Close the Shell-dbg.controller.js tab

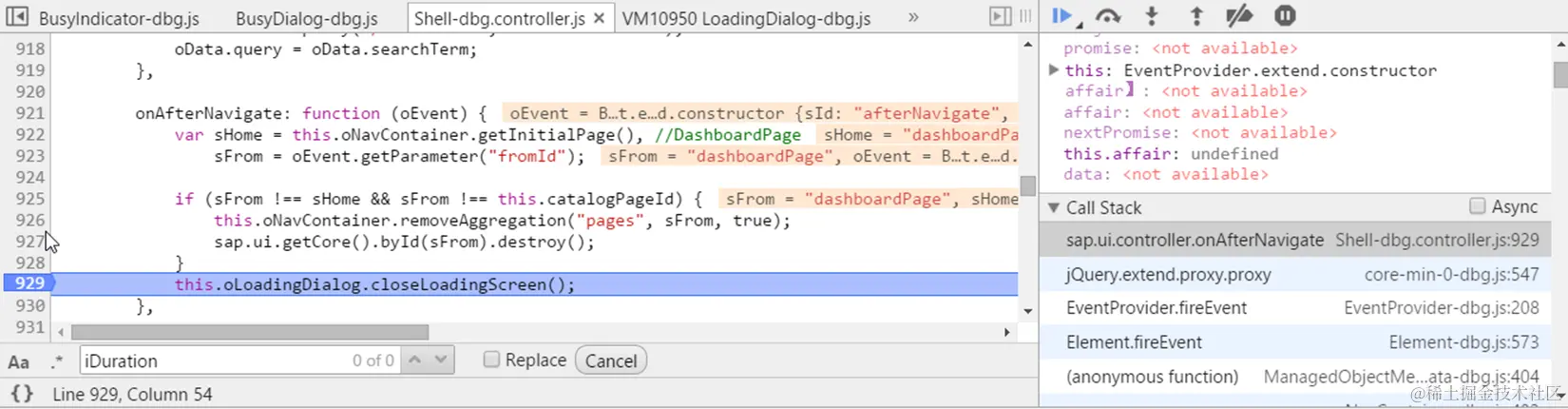click(x=599, y=18)
